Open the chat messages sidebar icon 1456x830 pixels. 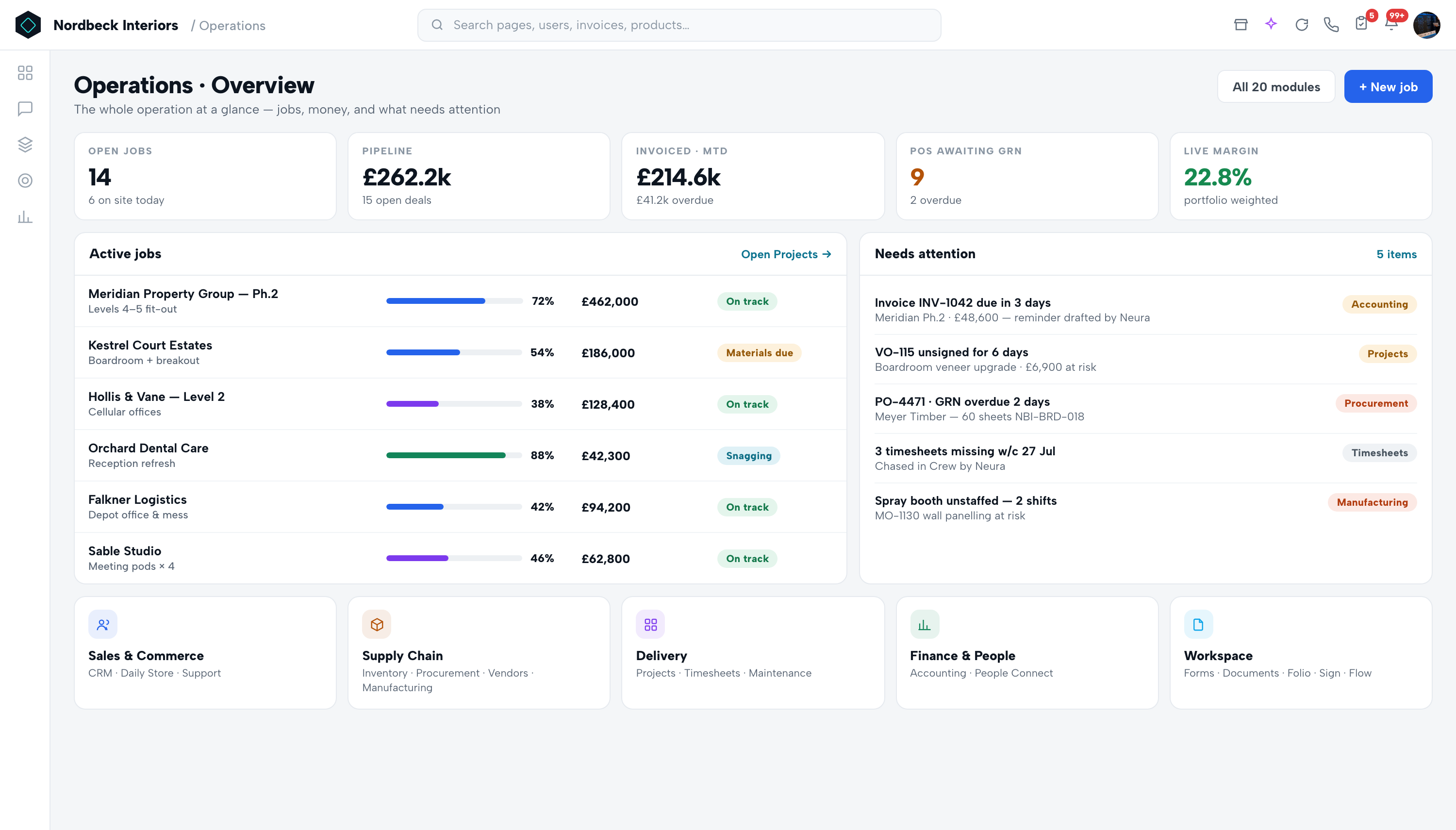tap(25, 108)
